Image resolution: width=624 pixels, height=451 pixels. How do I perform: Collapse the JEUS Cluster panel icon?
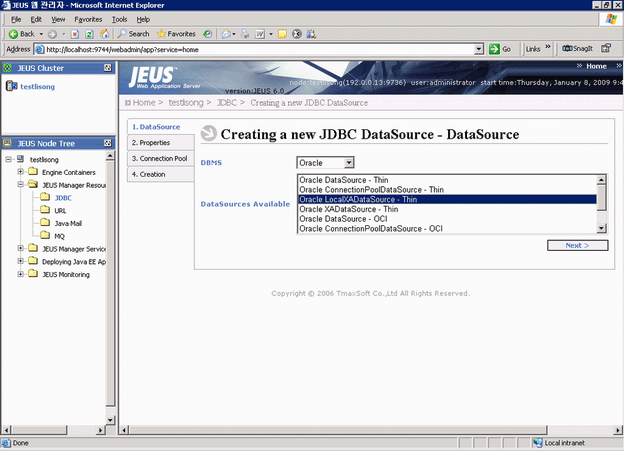[108, 68]
